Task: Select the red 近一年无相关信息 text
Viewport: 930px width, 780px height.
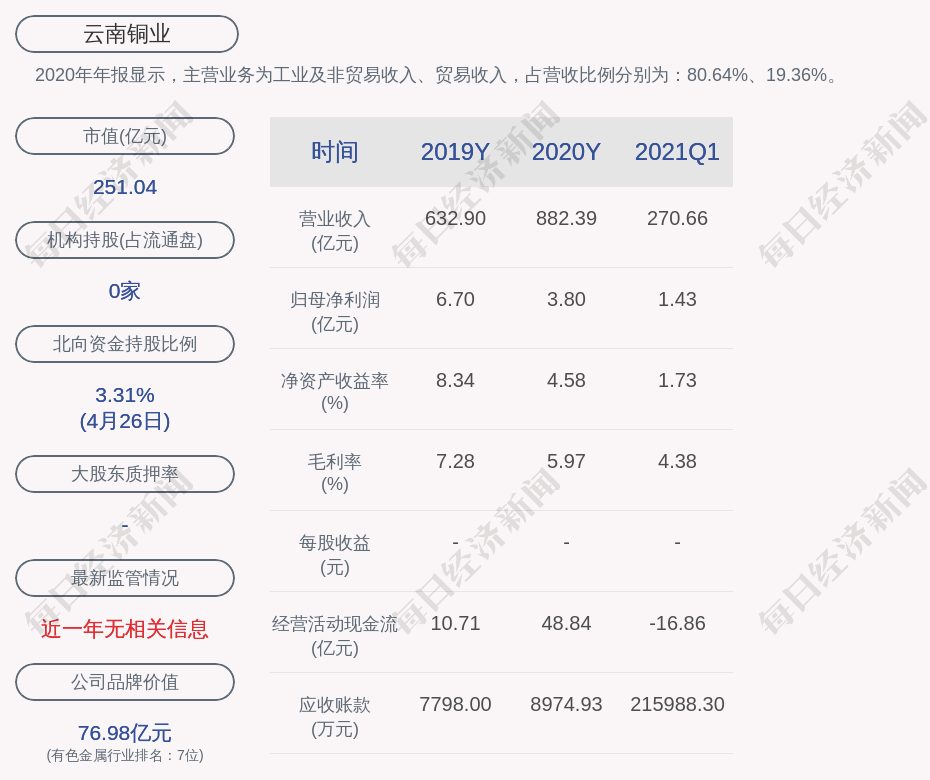Action: pos(125,629)
